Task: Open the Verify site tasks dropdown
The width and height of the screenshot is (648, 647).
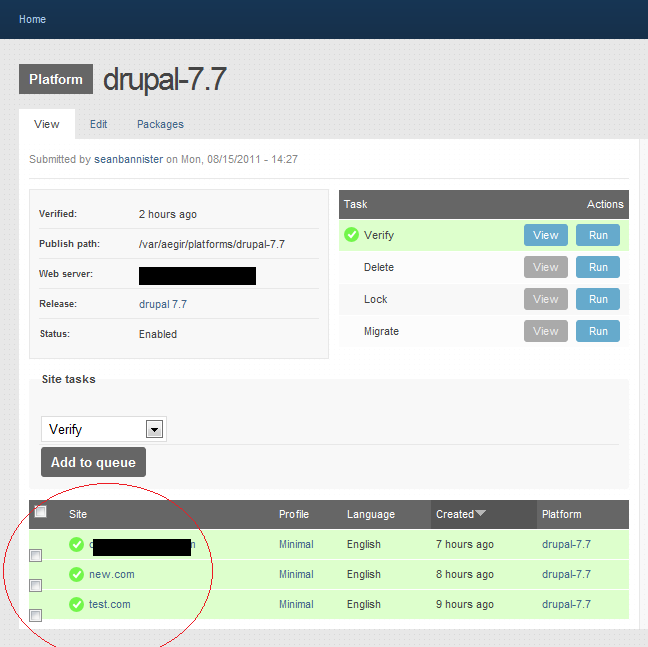Action: [x=104, y=429]
